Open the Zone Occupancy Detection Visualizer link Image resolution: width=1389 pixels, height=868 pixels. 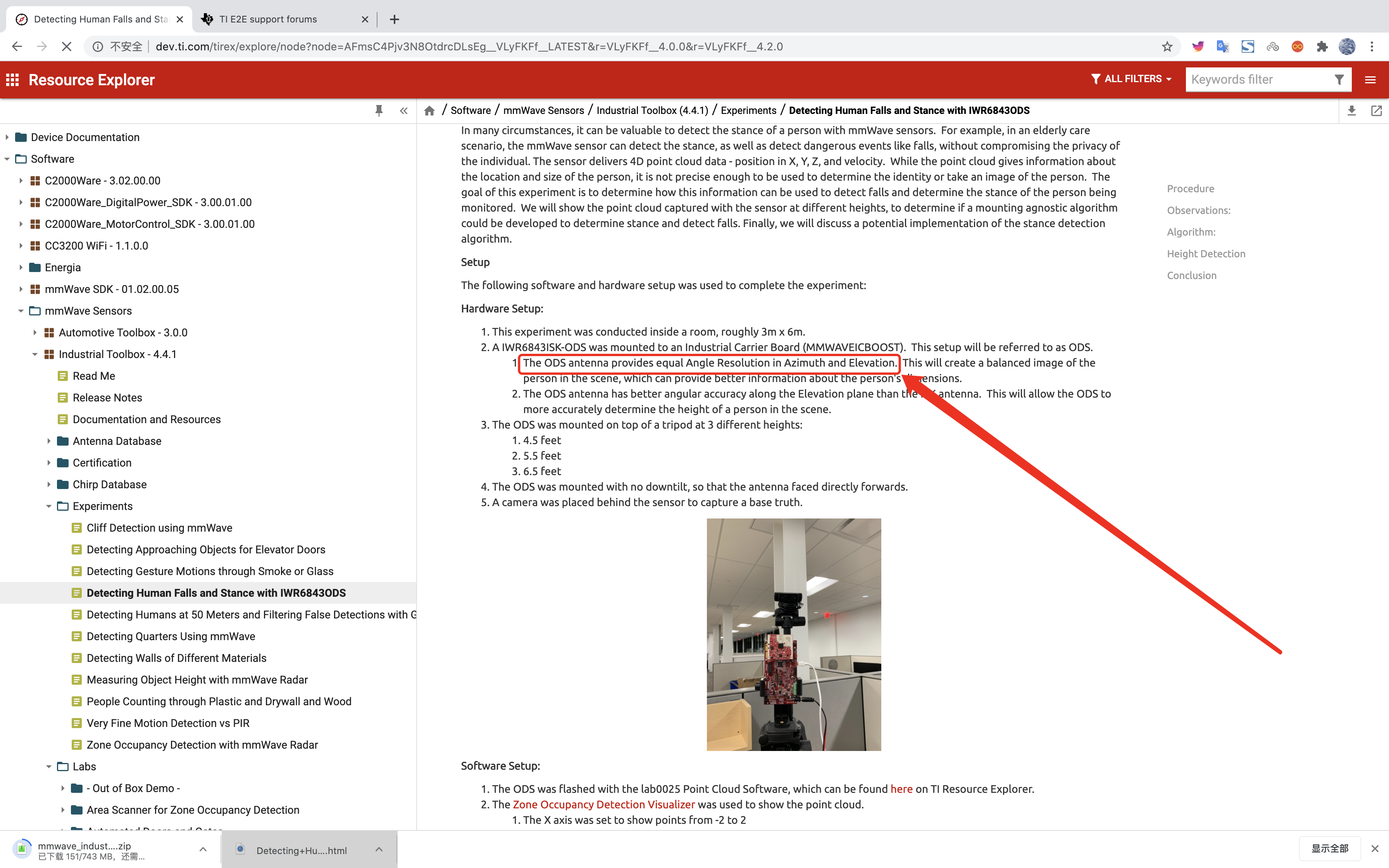coord(604,805)
